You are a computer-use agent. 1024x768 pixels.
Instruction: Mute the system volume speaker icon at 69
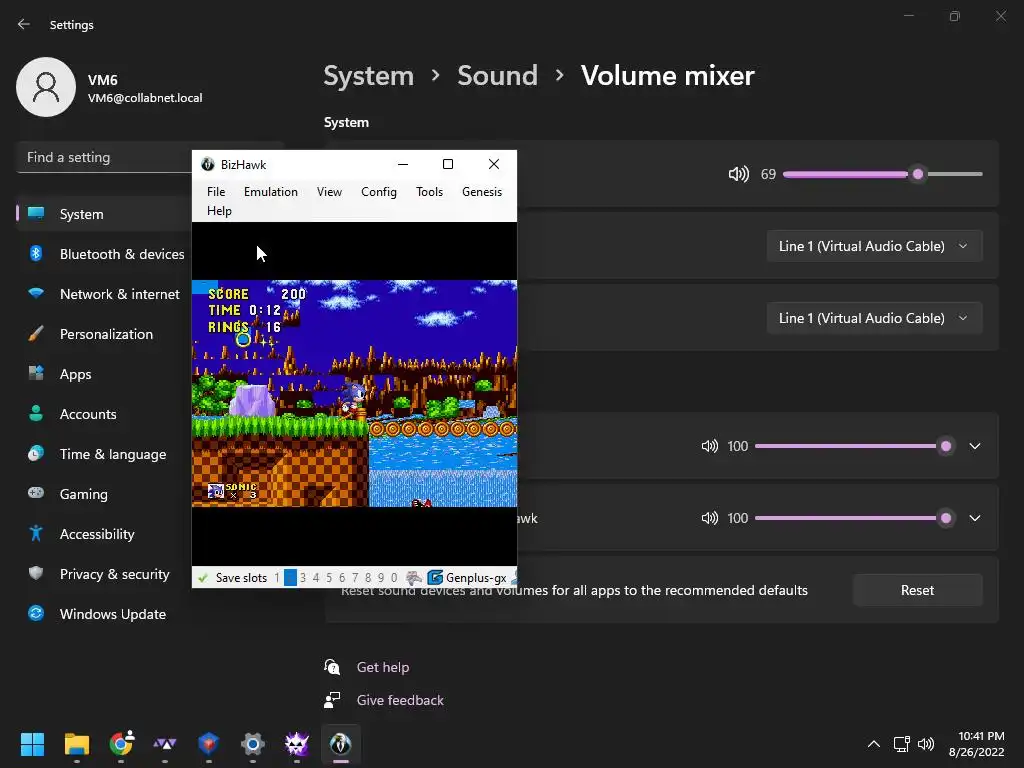(x=739, y=174)
